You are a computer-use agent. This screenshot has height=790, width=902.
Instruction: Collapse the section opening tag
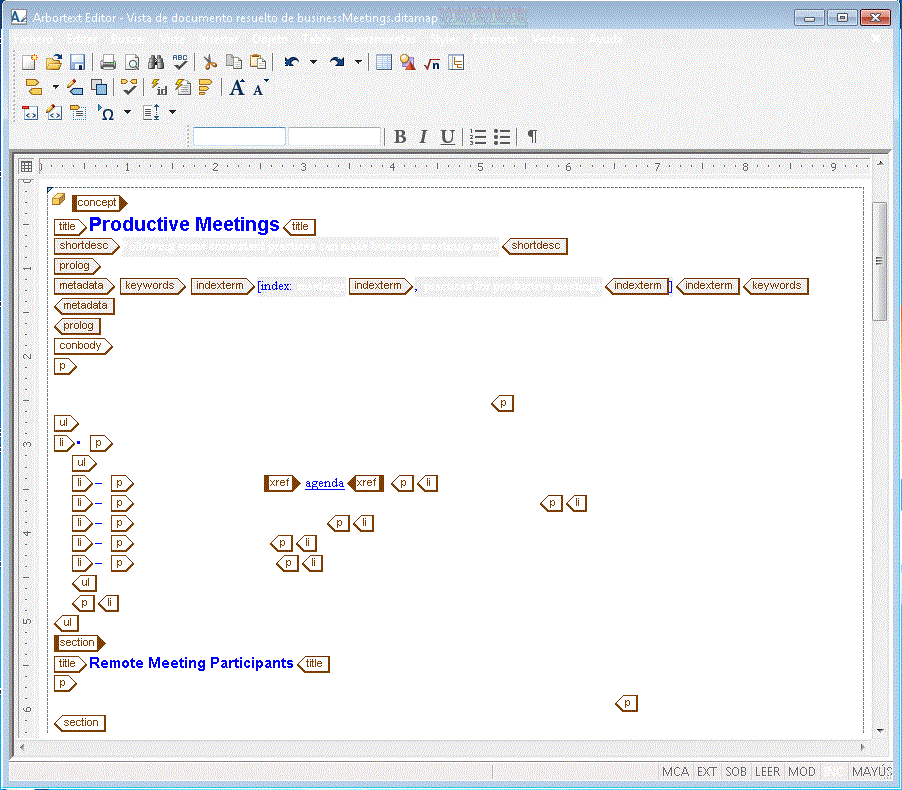point(80,643)
